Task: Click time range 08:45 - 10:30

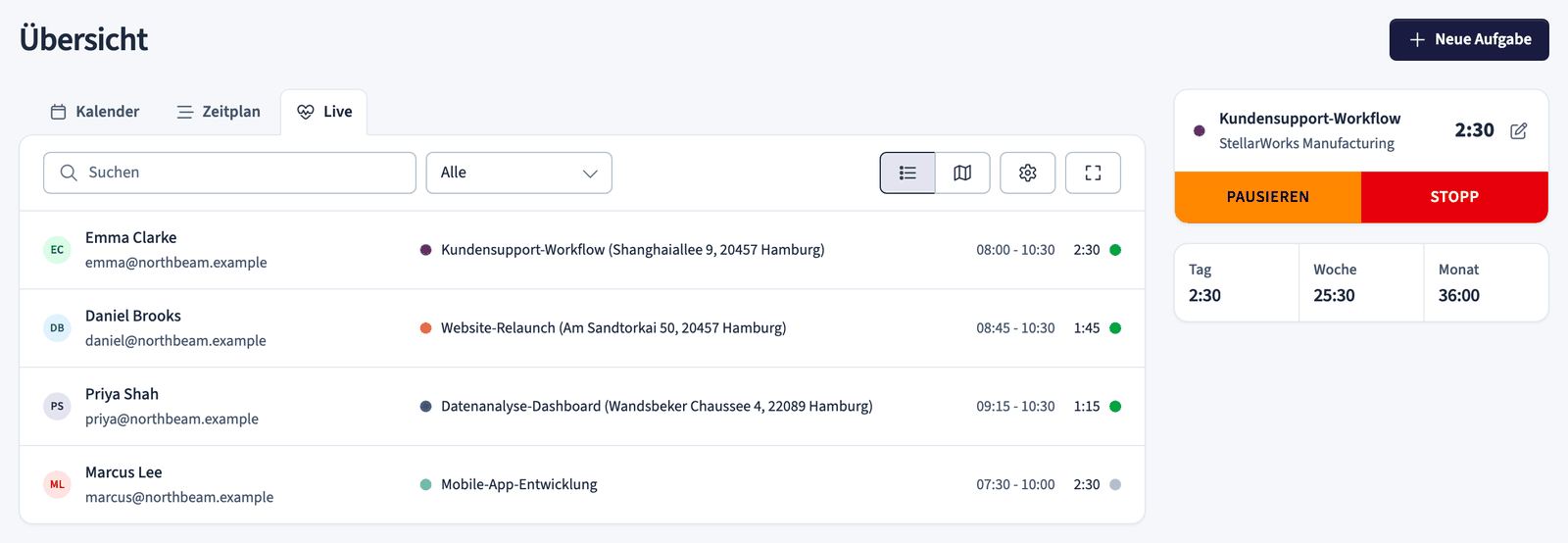Action: point(1015,328)
